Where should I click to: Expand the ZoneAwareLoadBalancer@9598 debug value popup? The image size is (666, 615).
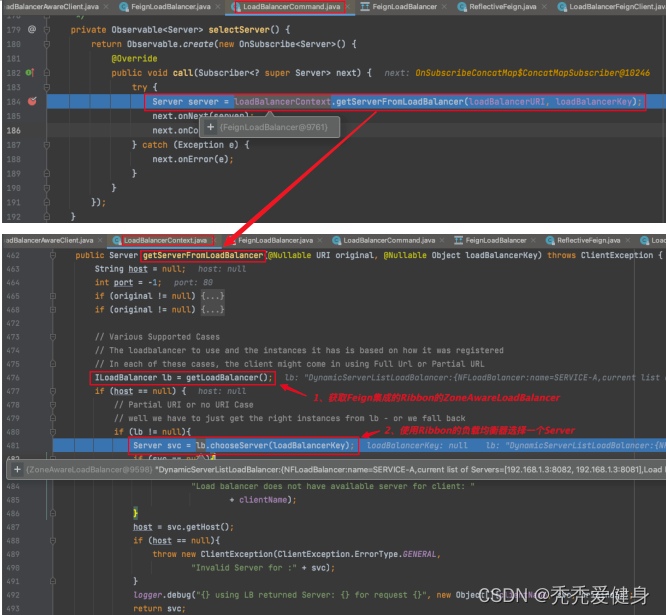(17, 469)
